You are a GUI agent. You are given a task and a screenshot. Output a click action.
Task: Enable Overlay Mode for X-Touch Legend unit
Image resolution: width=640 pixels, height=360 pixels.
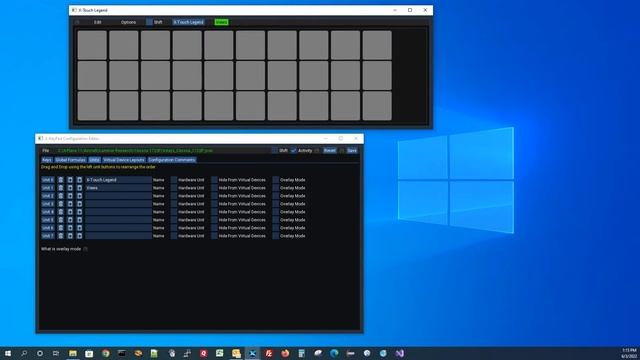(x=276, y=180)
